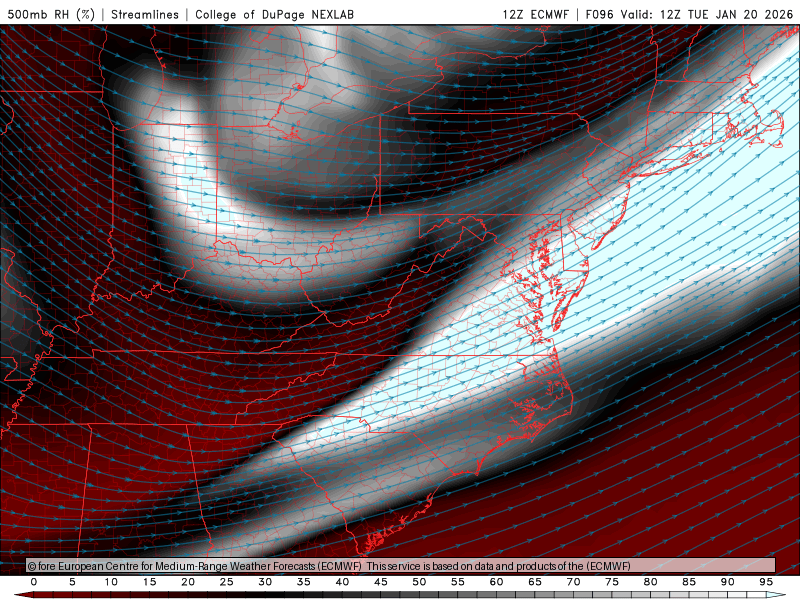The width and height of the screenshot is (800, 600).
Task: Select the "30" scale value
Action: (x=265, y=582)
